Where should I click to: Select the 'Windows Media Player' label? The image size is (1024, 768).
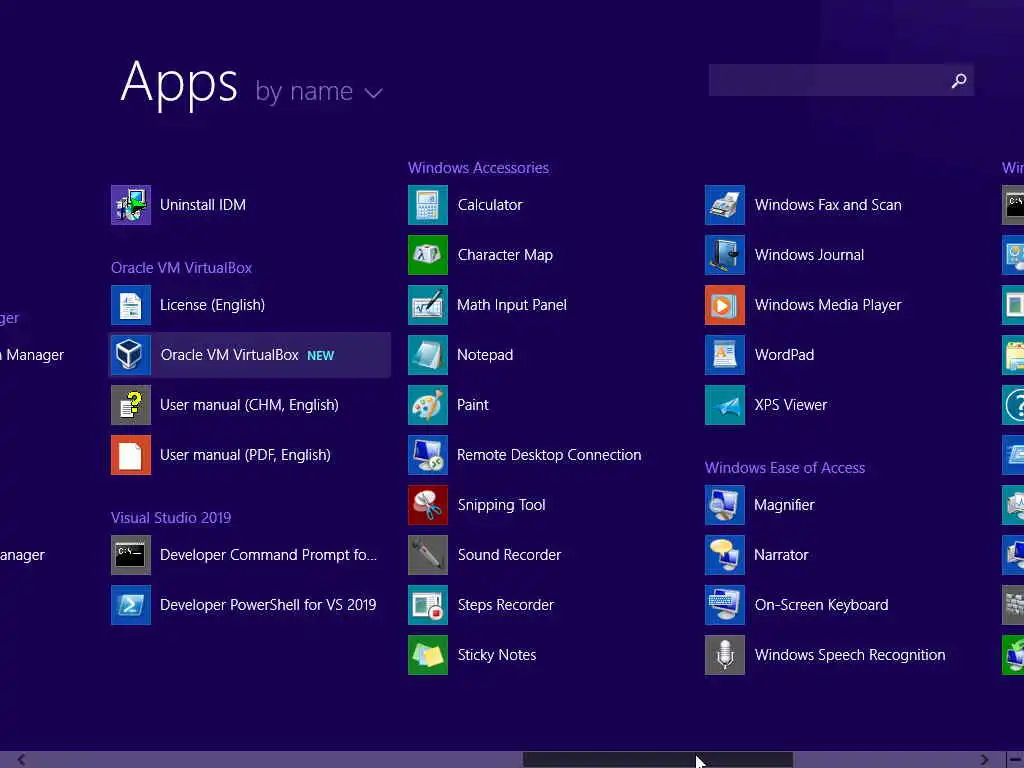(828, 305)
